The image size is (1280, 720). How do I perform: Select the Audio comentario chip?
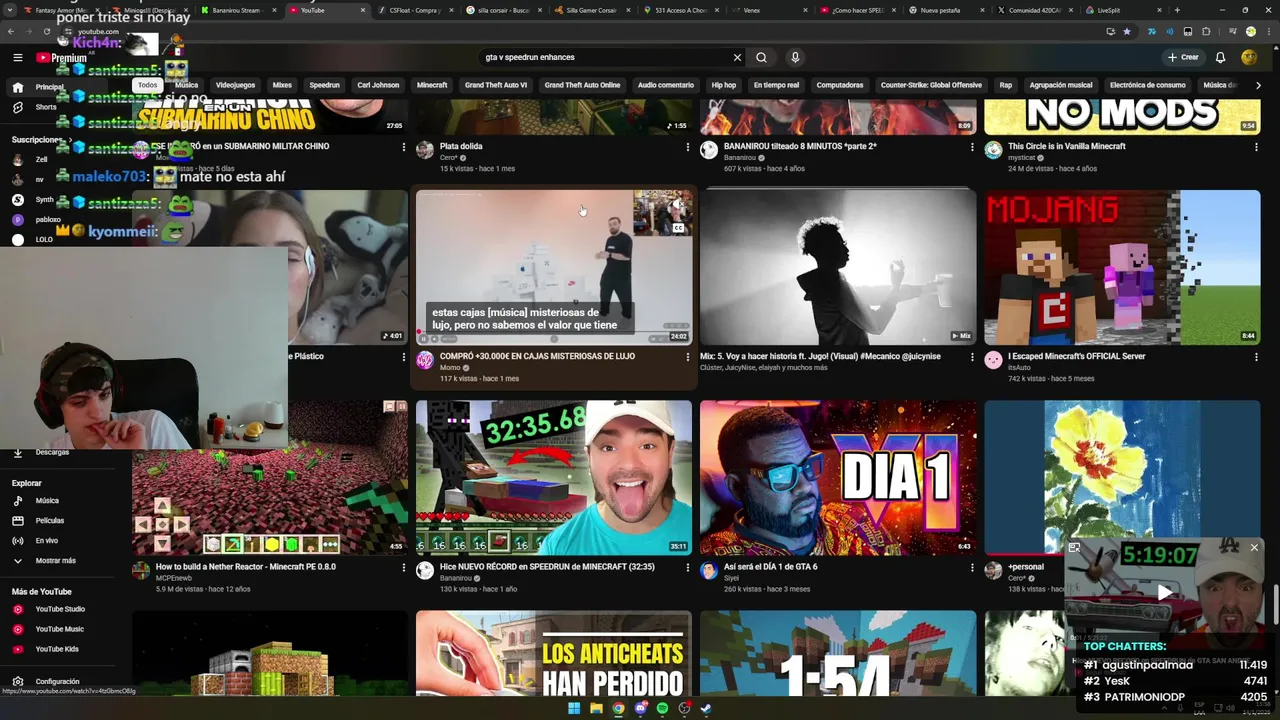tap(666, 85)
